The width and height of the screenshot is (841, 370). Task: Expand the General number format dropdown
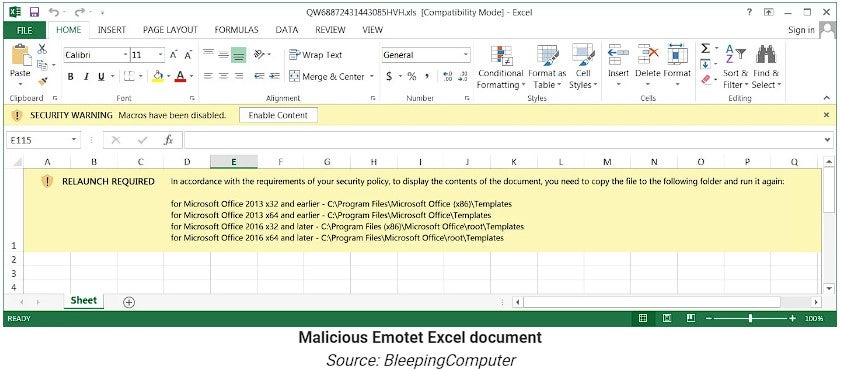tap(466, 55)
